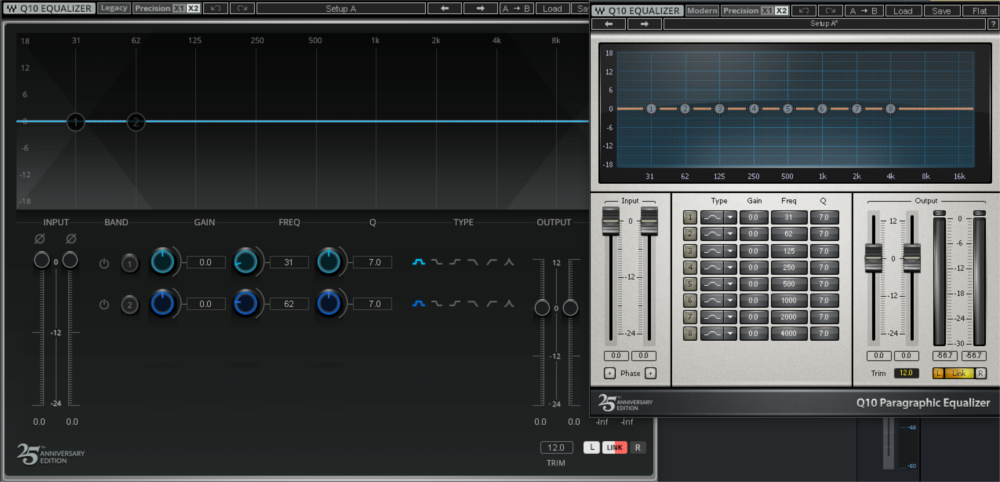Screen dimensions: 1000x482
Task: Toggle band 1 power in dark window
Action: [x=104, y=263]
